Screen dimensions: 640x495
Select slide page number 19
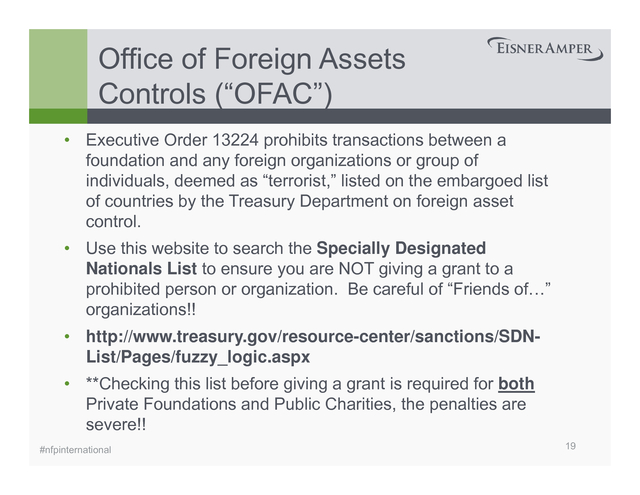click(570, 445)
